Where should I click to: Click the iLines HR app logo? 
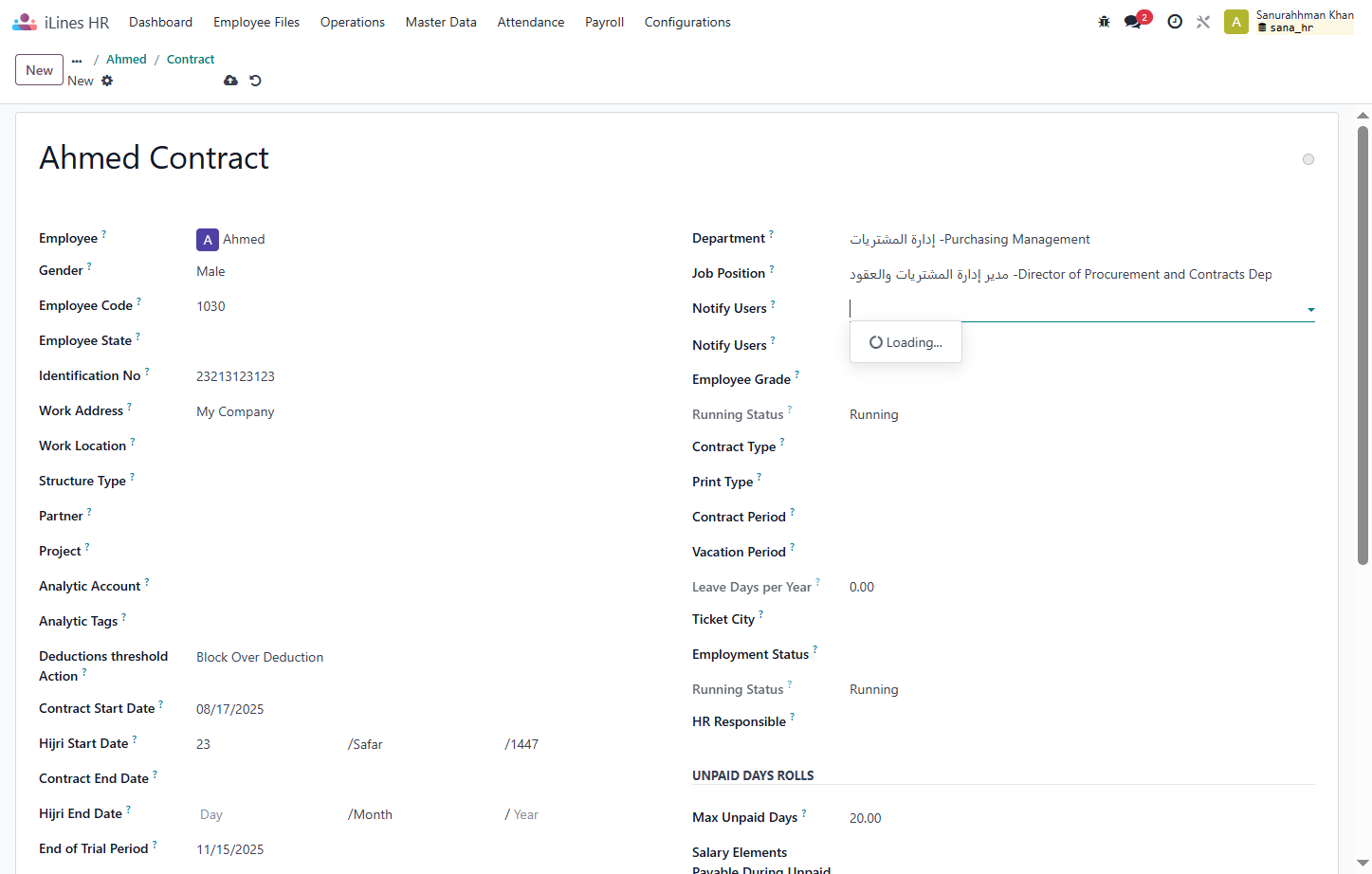pos(25,22)
